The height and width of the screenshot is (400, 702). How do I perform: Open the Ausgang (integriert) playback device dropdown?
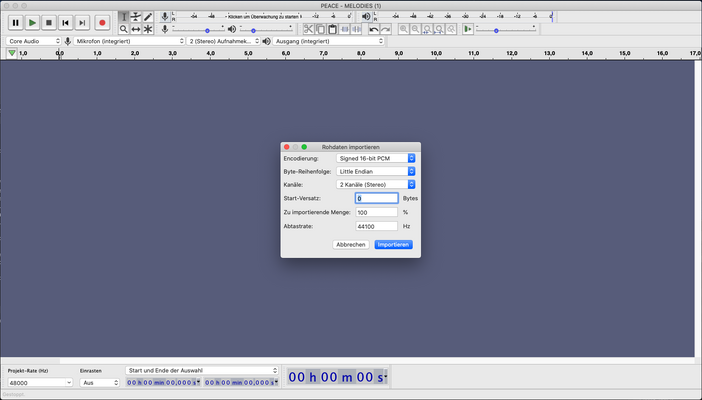[x=328, y=41]
